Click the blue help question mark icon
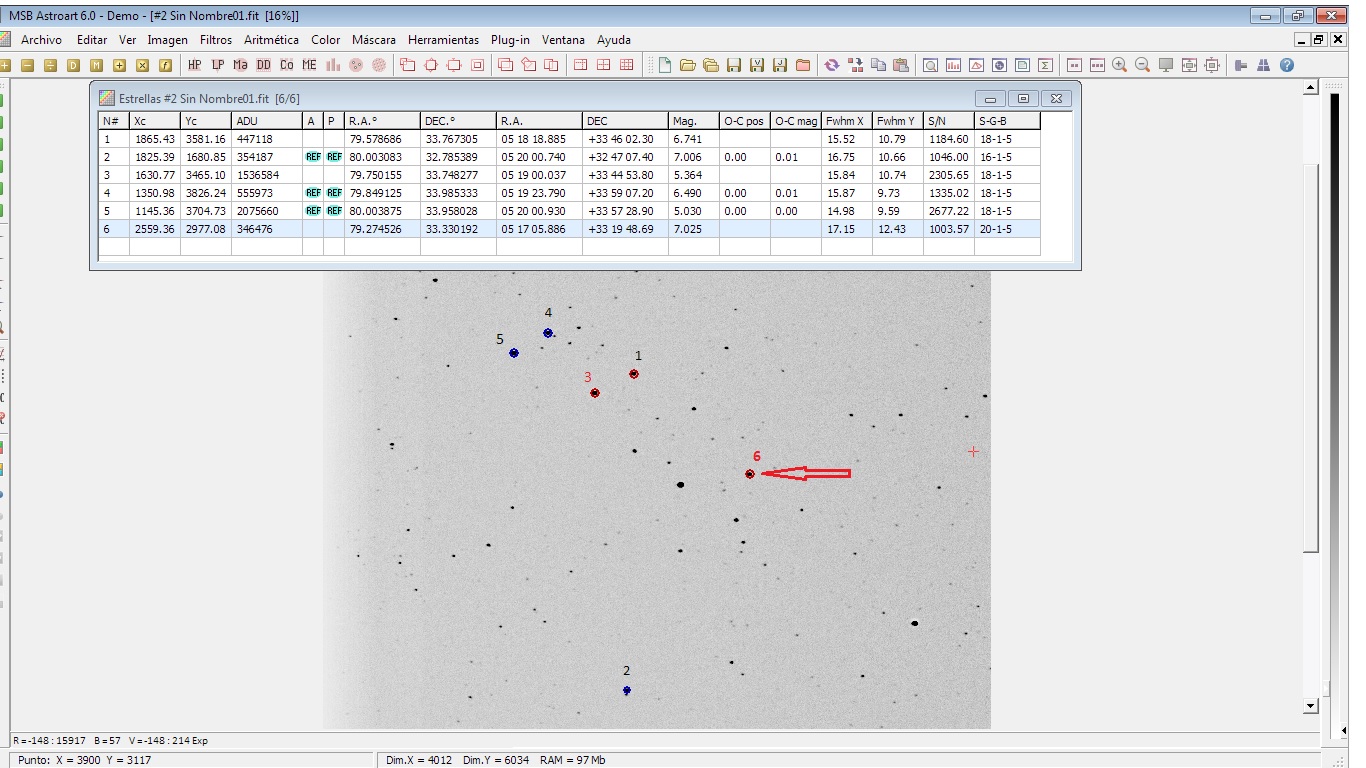Image resolution: width=1366 pixels, height=768 pixels. coord(1287,65)
